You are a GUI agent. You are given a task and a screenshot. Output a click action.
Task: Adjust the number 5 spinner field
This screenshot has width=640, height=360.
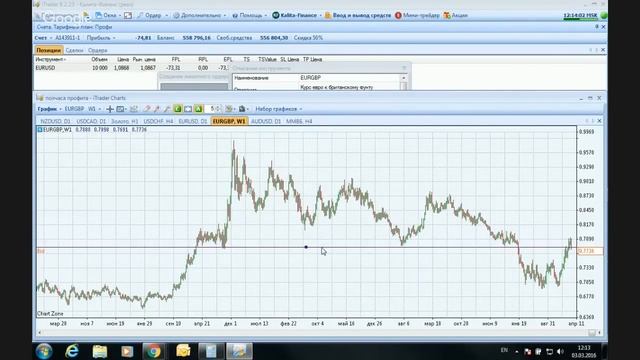213,109
